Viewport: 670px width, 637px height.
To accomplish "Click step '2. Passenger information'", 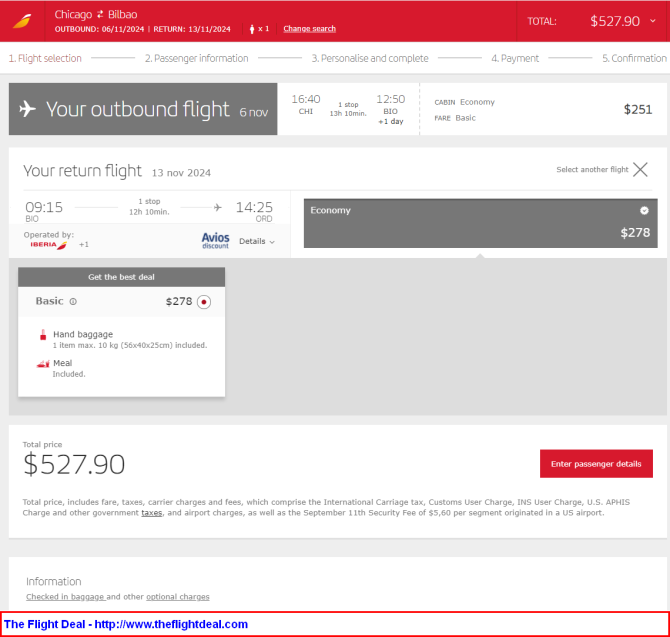I will click(x=197, y=58).
